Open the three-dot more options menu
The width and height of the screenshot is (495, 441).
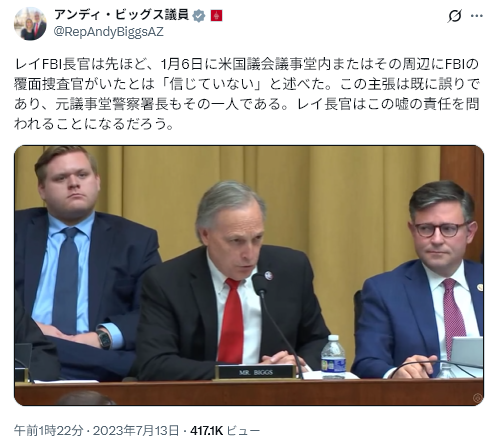tap(477, 16)
